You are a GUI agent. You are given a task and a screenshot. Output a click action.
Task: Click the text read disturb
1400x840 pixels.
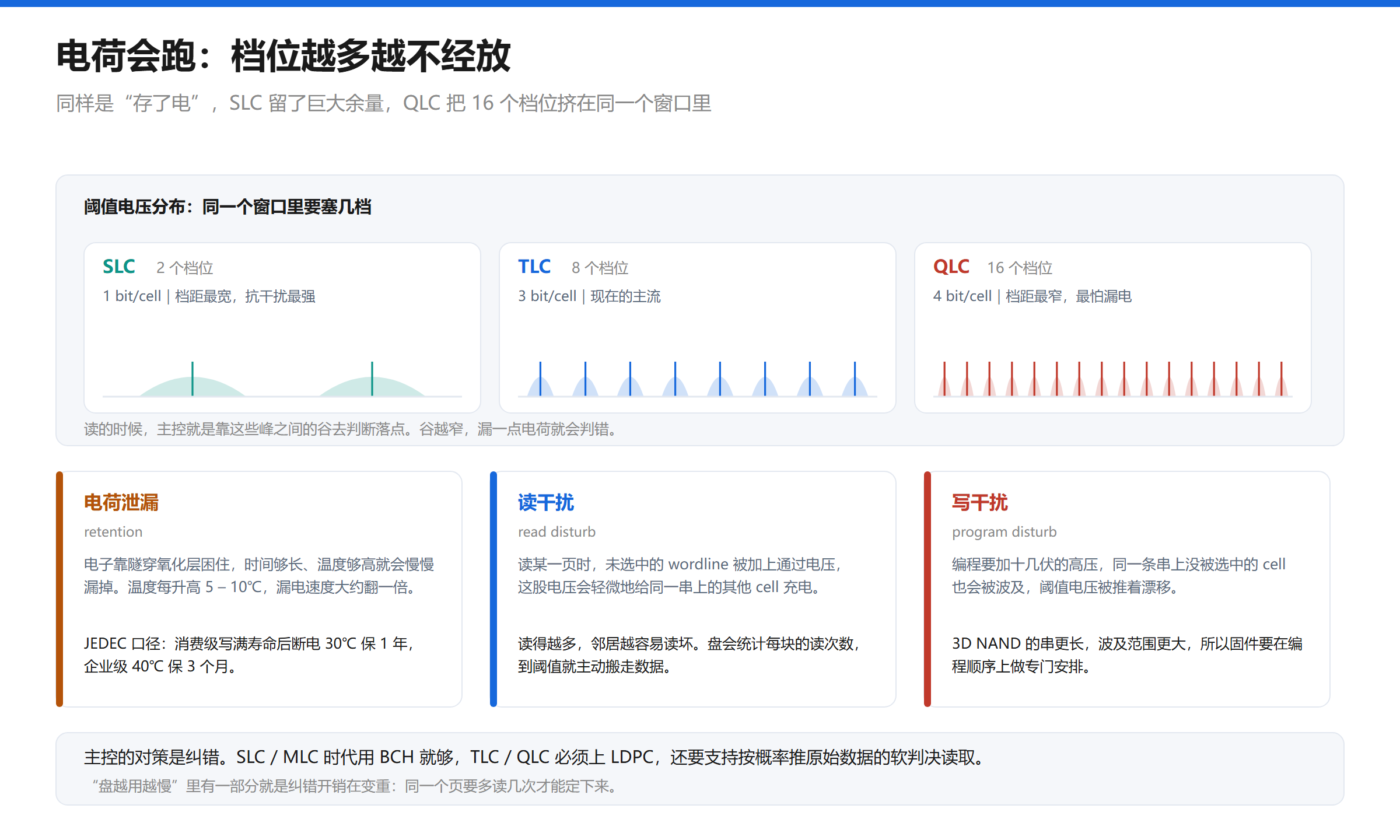(x=556, y=532)
